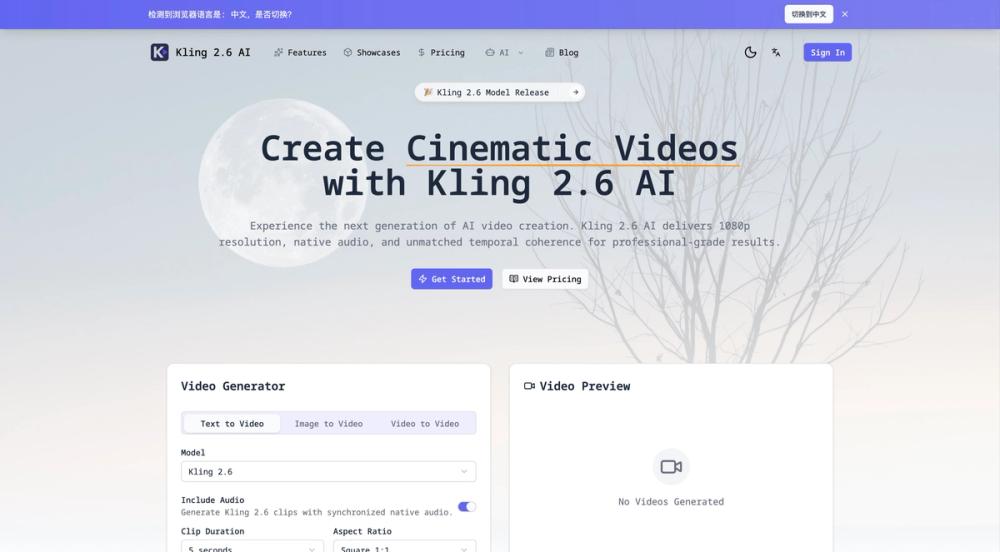Switch to the Image to Video tab
1000x552 pixels.
pos(328,423)
